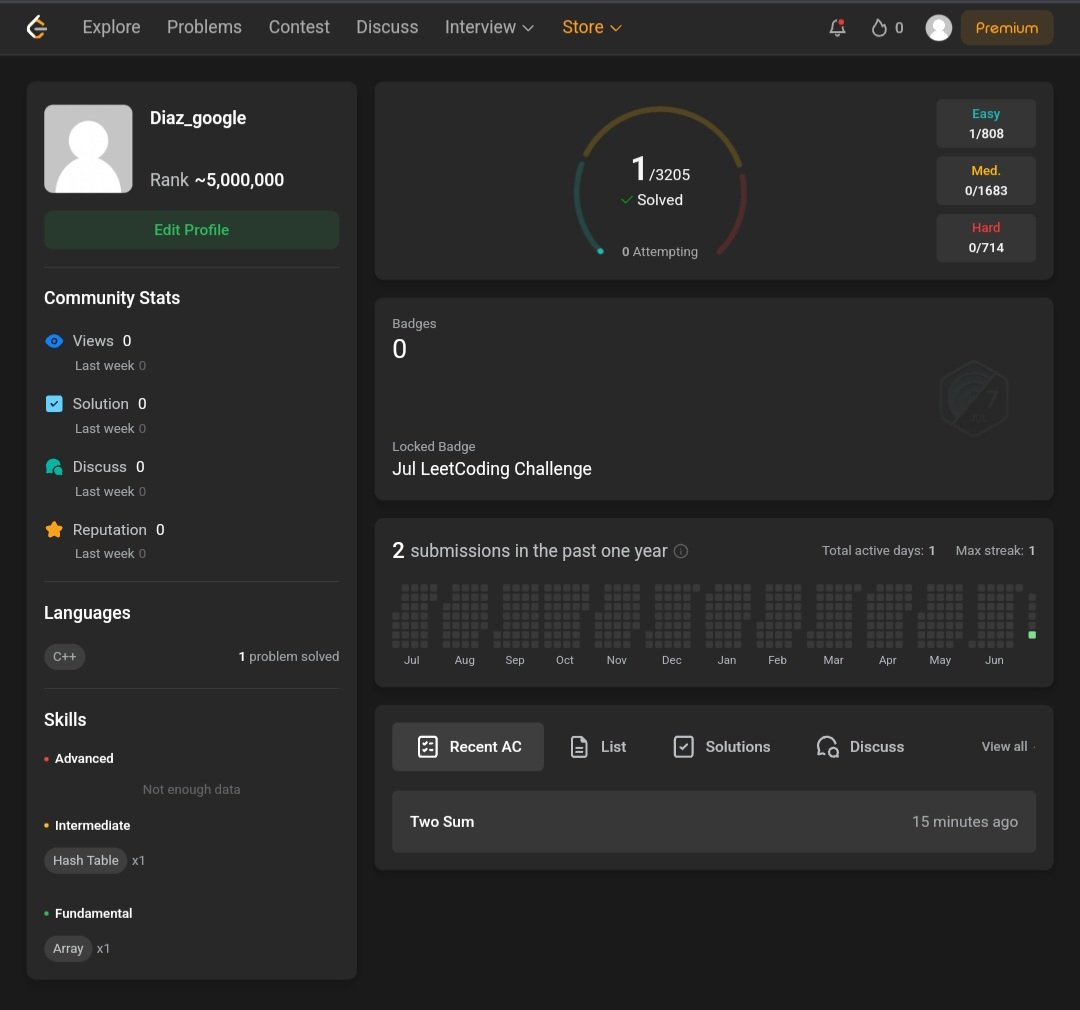Open the notifications bell

coord(837,28)
